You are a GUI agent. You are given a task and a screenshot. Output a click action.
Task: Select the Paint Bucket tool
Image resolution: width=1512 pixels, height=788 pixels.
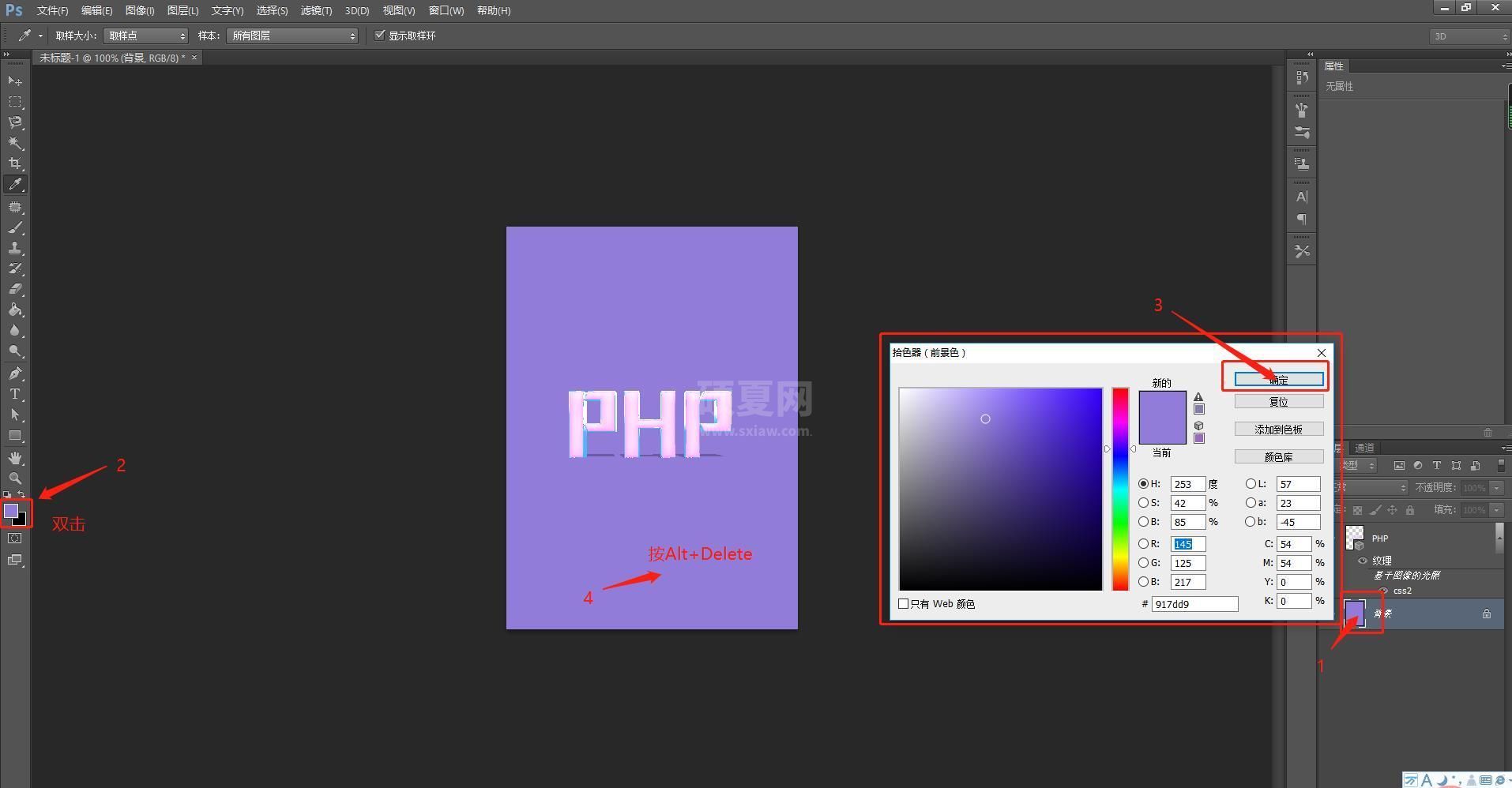15,310
